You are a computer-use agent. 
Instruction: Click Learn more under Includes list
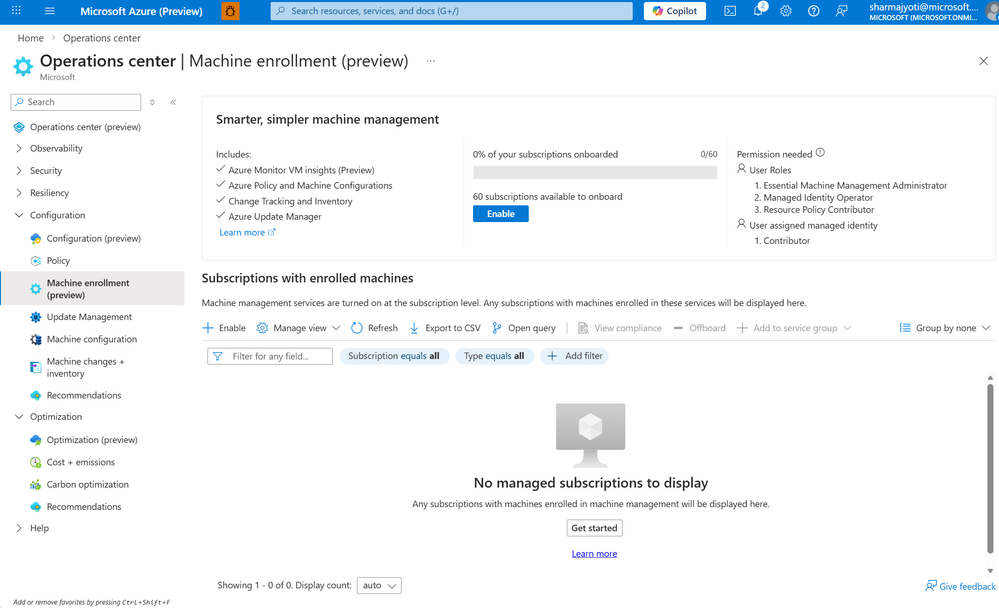pyautogui.click(x=247, y=233)
